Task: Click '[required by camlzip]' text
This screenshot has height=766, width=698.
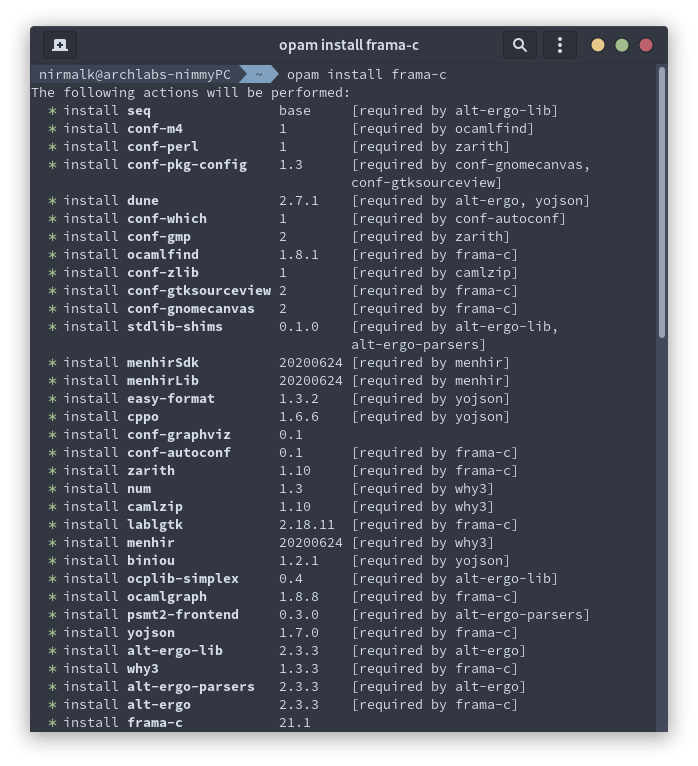Action: pos(435,273)
